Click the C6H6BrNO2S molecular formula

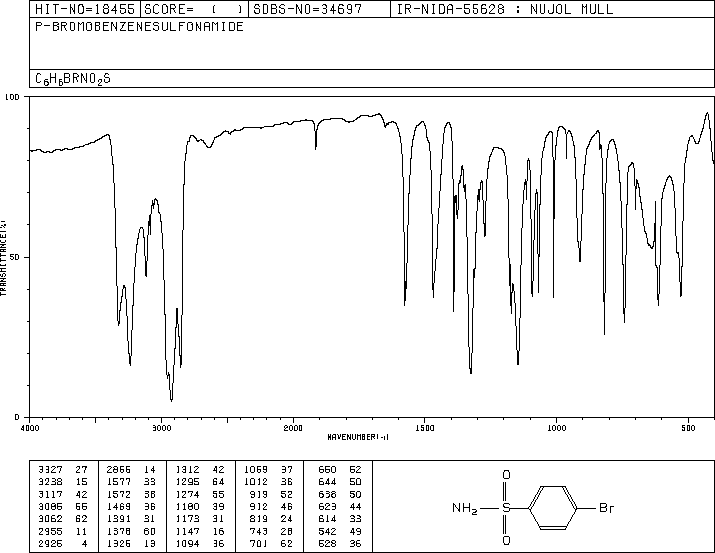click(x=73, y=79)
